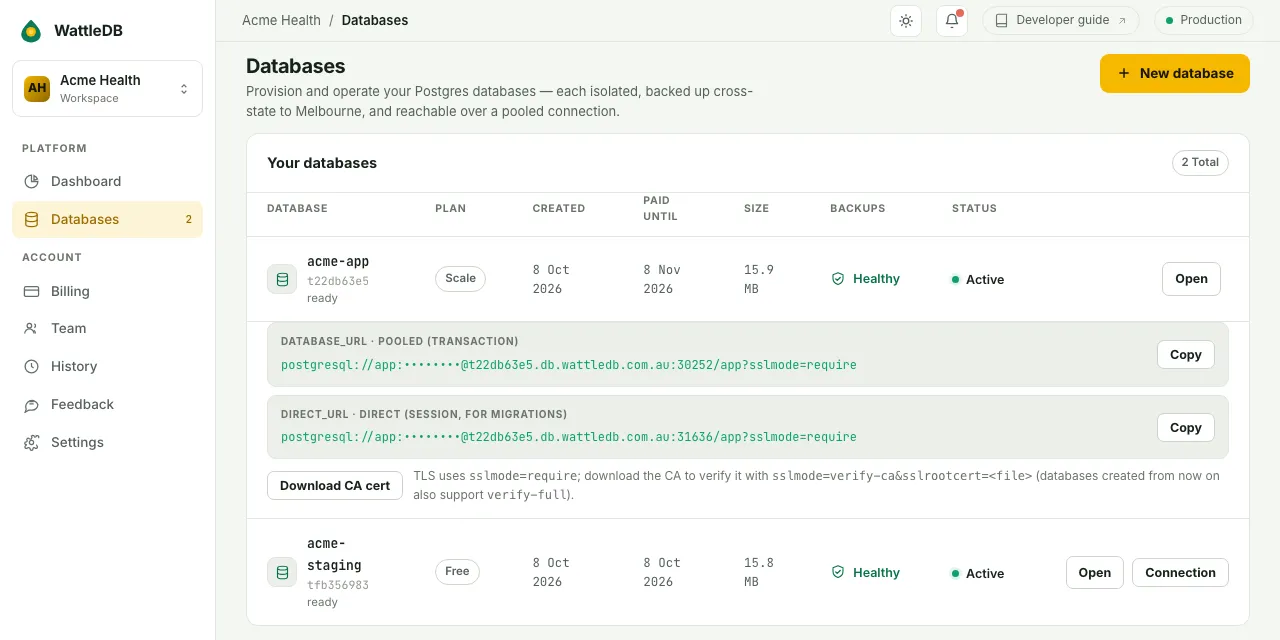This screenshot has height=640, width=1280.
Task: Click the 15.8 MB size value
Action: click(759, 572)
